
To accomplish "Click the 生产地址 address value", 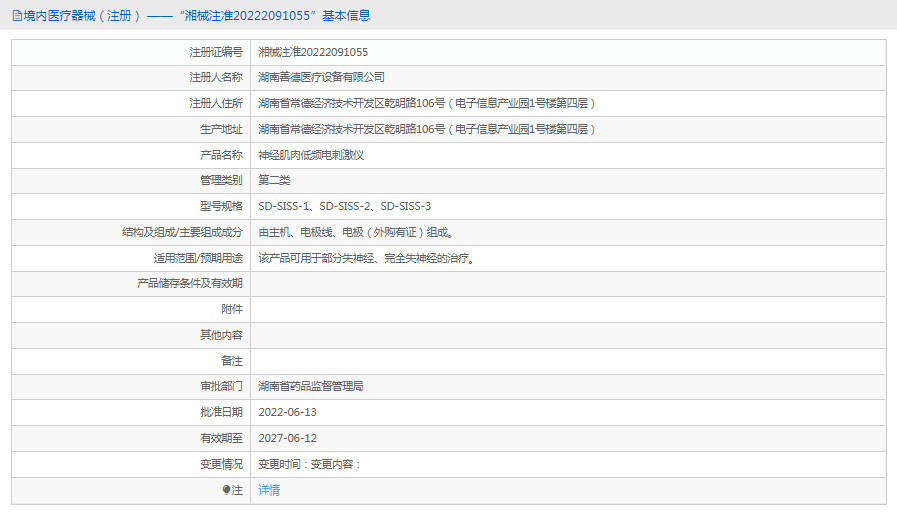I will tap(427, 129).
